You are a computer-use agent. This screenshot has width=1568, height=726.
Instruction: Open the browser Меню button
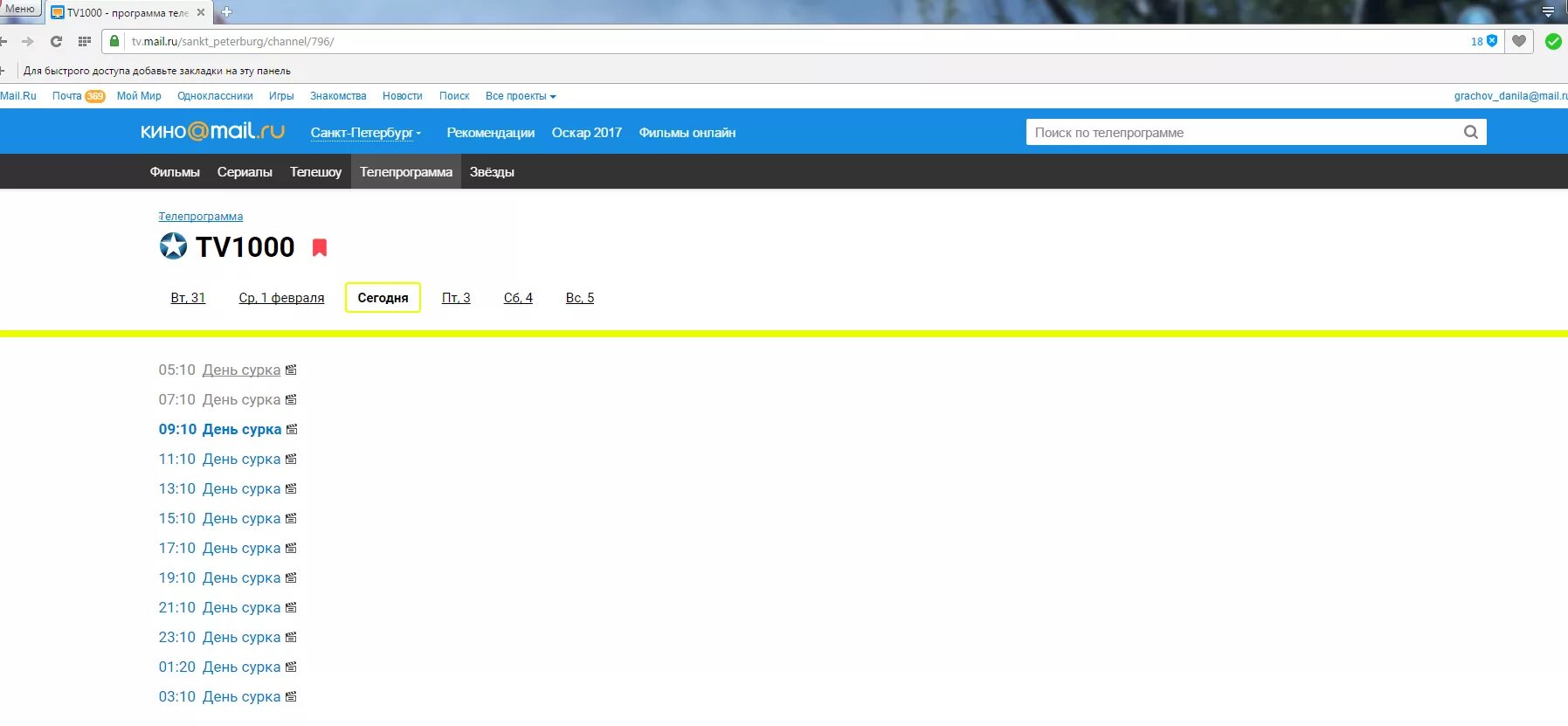click(x=20, y=8)
